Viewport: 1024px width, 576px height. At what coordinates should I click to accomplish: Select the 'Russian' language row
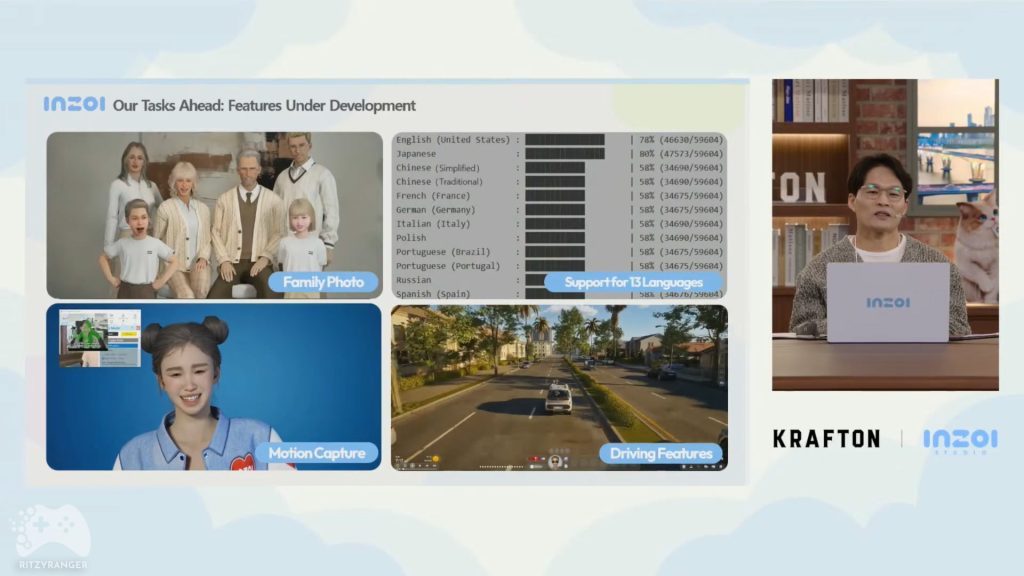[559, 280]
